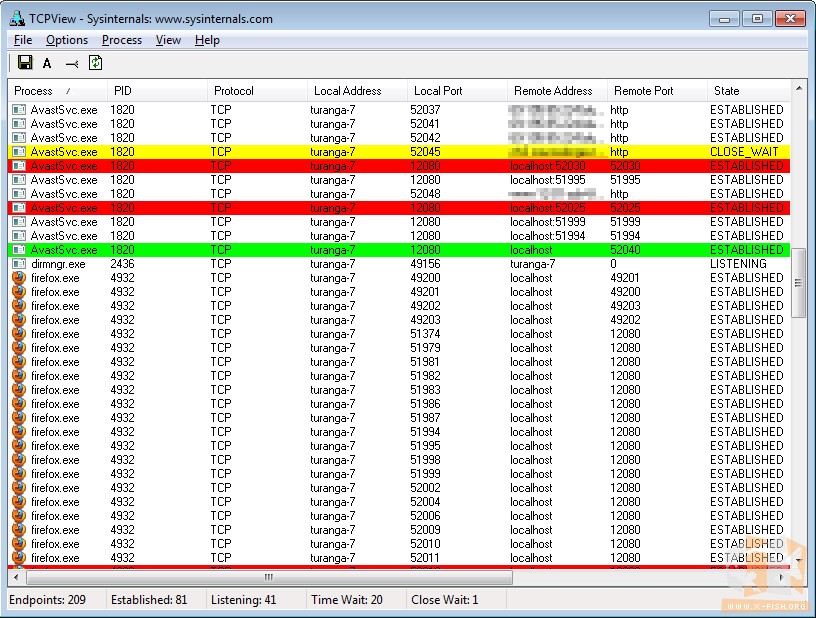The image size is (816, 618).
Task: Select icon of AvastSvc.exe row with port 52042
Action: [19, 138]
